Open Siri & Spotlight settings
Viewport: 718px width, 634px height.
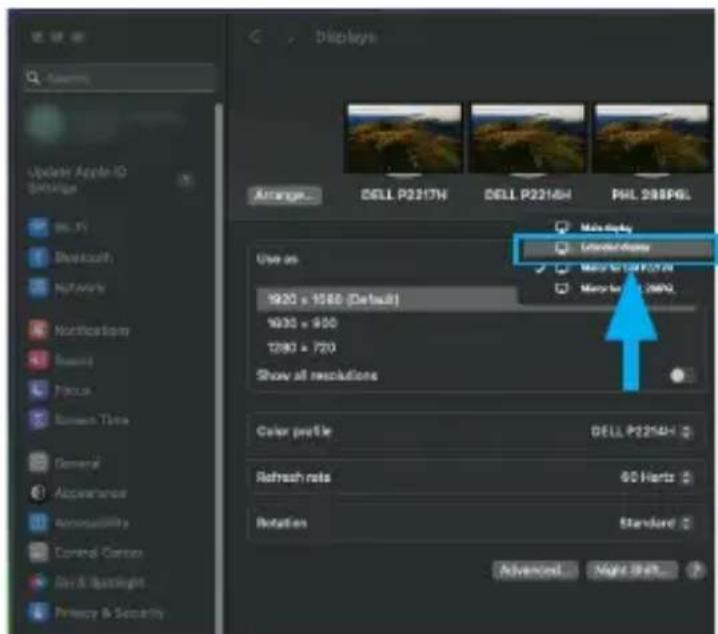pos(87,582)
